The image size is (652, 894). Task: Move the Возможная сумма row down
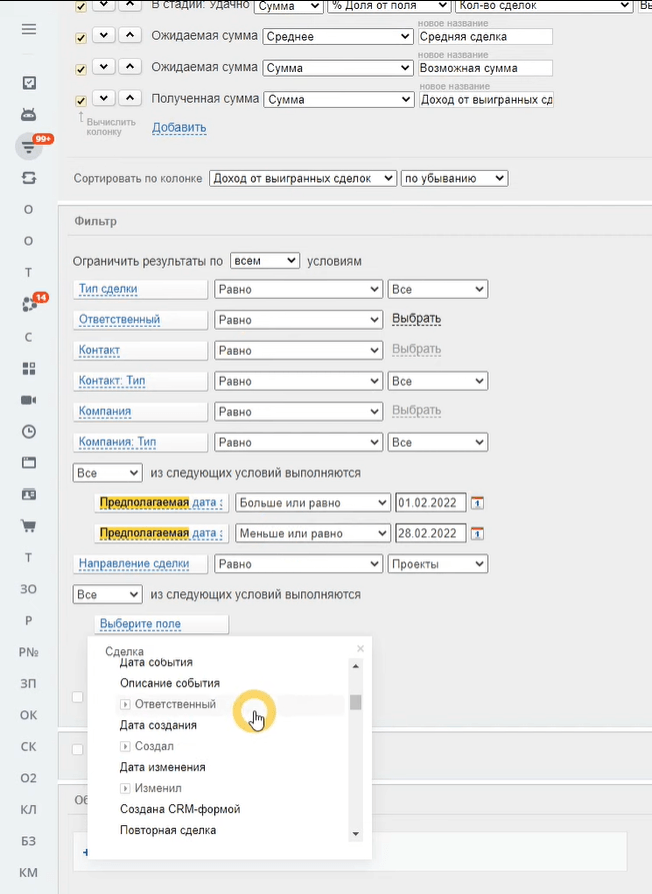point(104,67)
